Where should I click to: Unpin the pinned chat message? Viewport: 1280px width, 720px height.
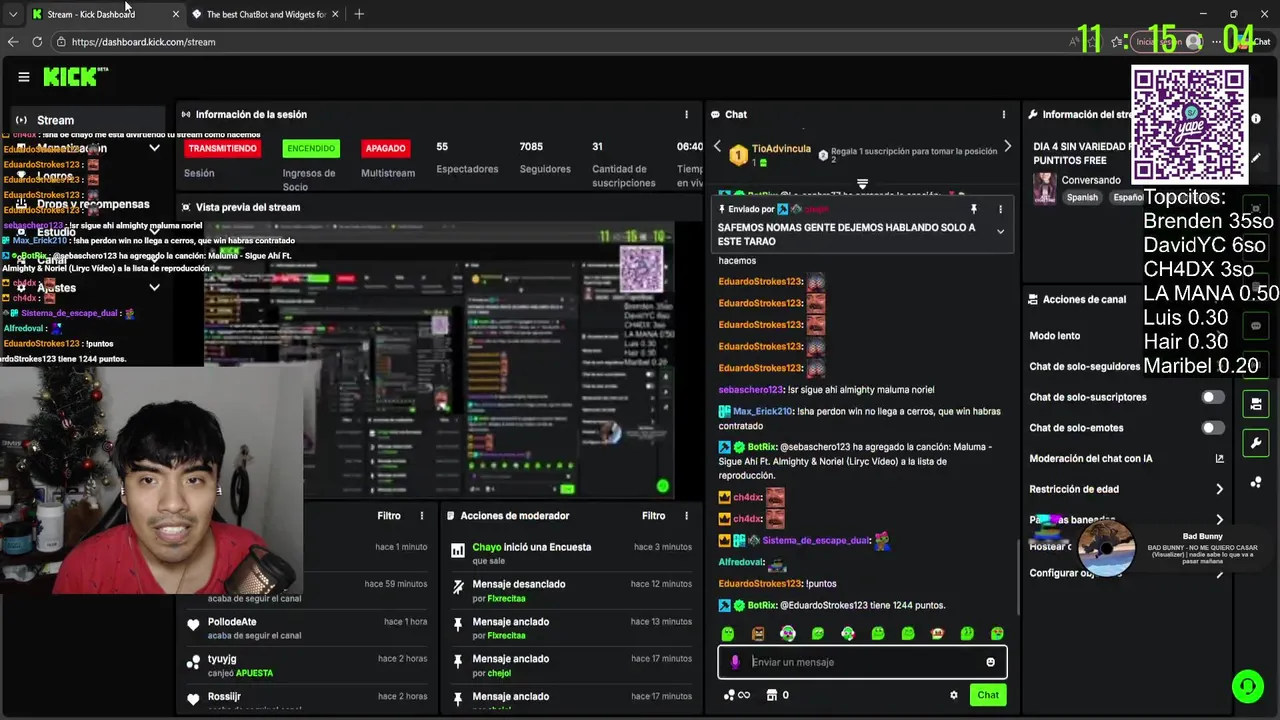(973, 210)
